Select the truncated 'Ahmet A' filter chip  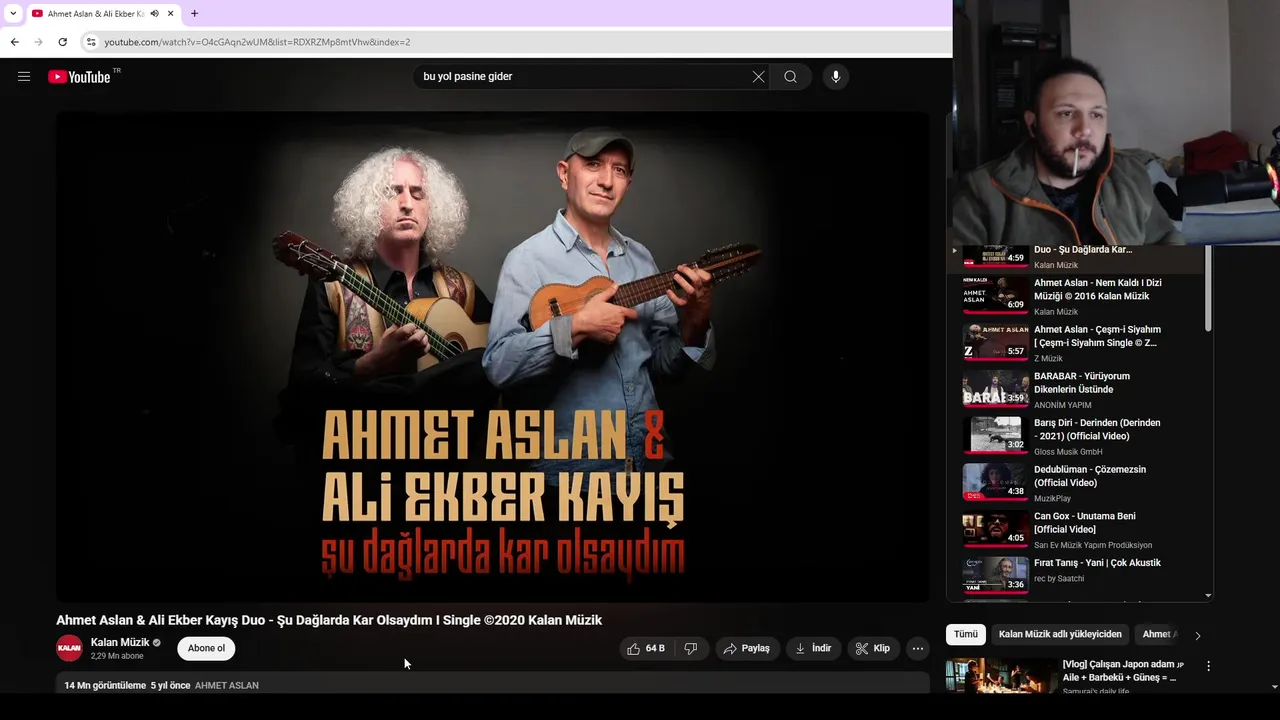(x=1158, y=634)
